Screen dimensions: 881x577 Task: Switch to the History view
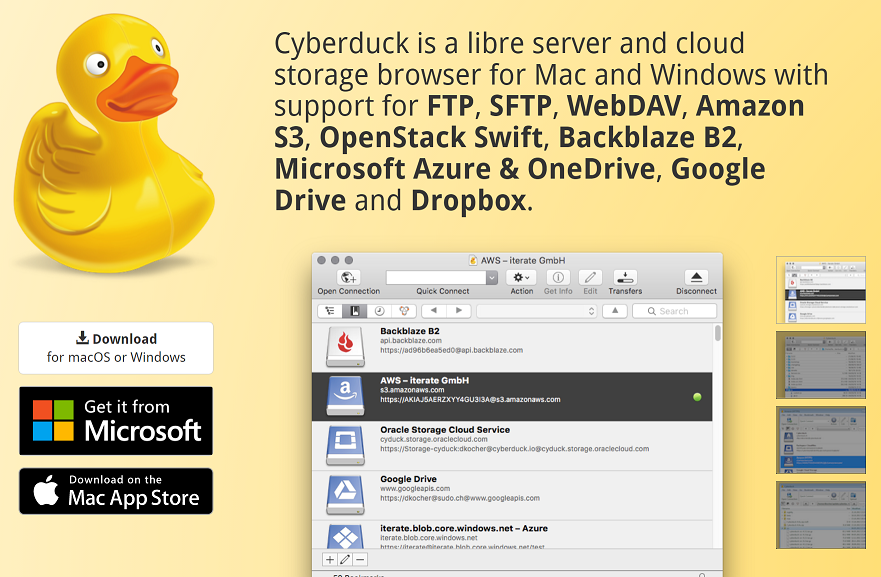click(x=379, y=311)
